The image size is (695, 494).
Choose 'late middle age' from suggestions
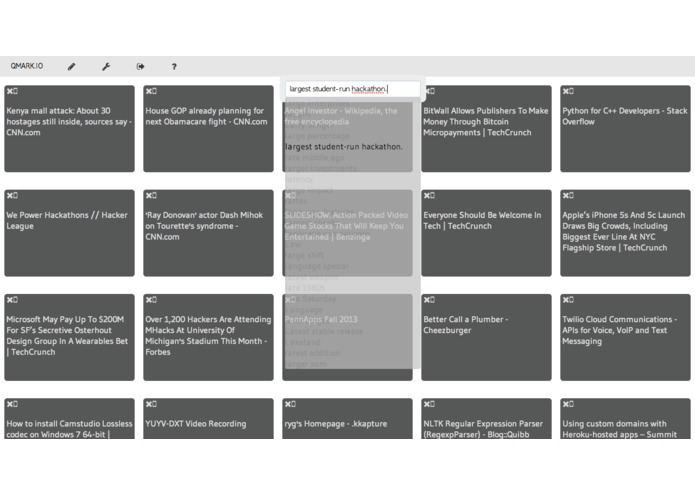click(x=314, y=158)
